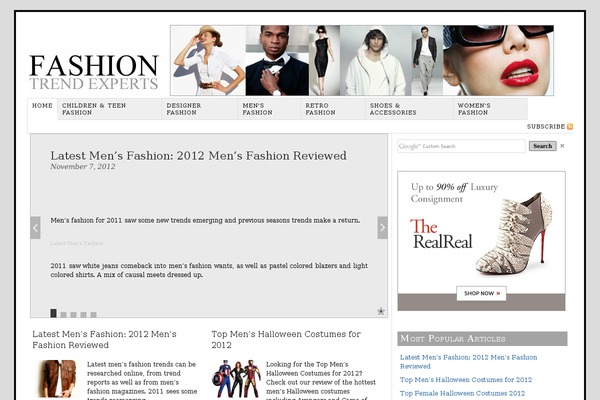Select the fourth slider pagination dot
This screenshot has height=400, width=600.
[83, 315]
